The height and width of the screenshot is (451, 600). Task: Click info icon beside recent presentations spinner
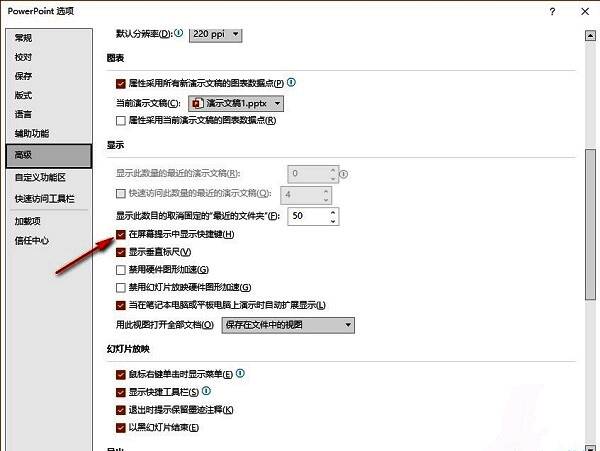click(x=344, y=174)
